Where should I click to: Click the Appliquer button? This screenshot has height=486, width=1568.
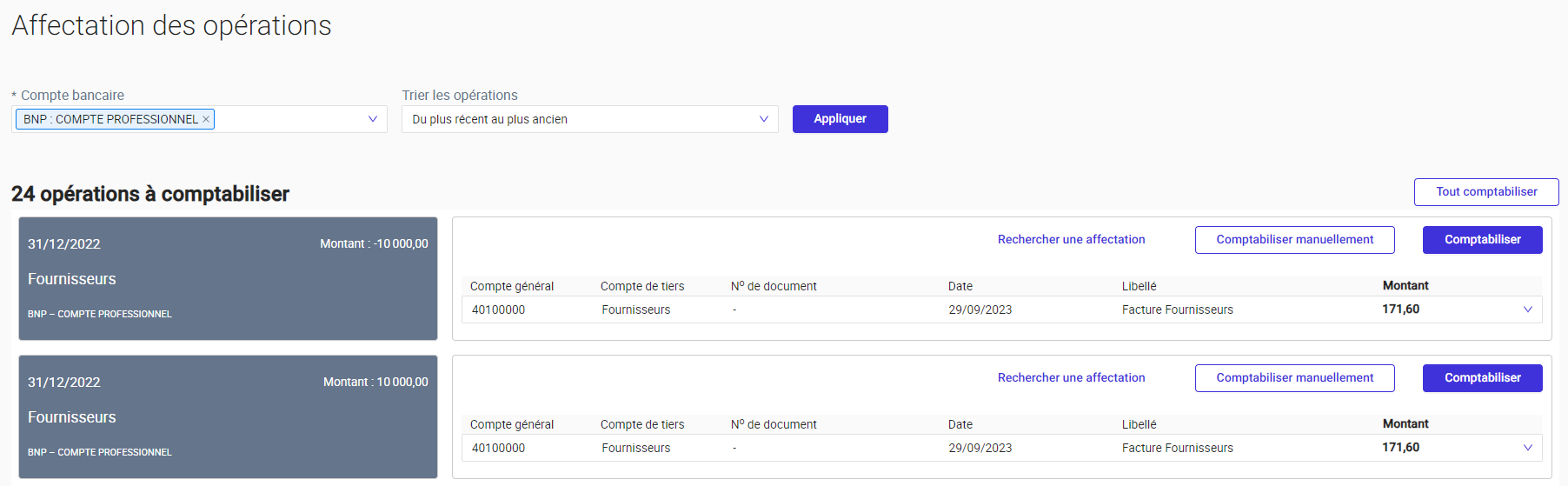point(840,119)
